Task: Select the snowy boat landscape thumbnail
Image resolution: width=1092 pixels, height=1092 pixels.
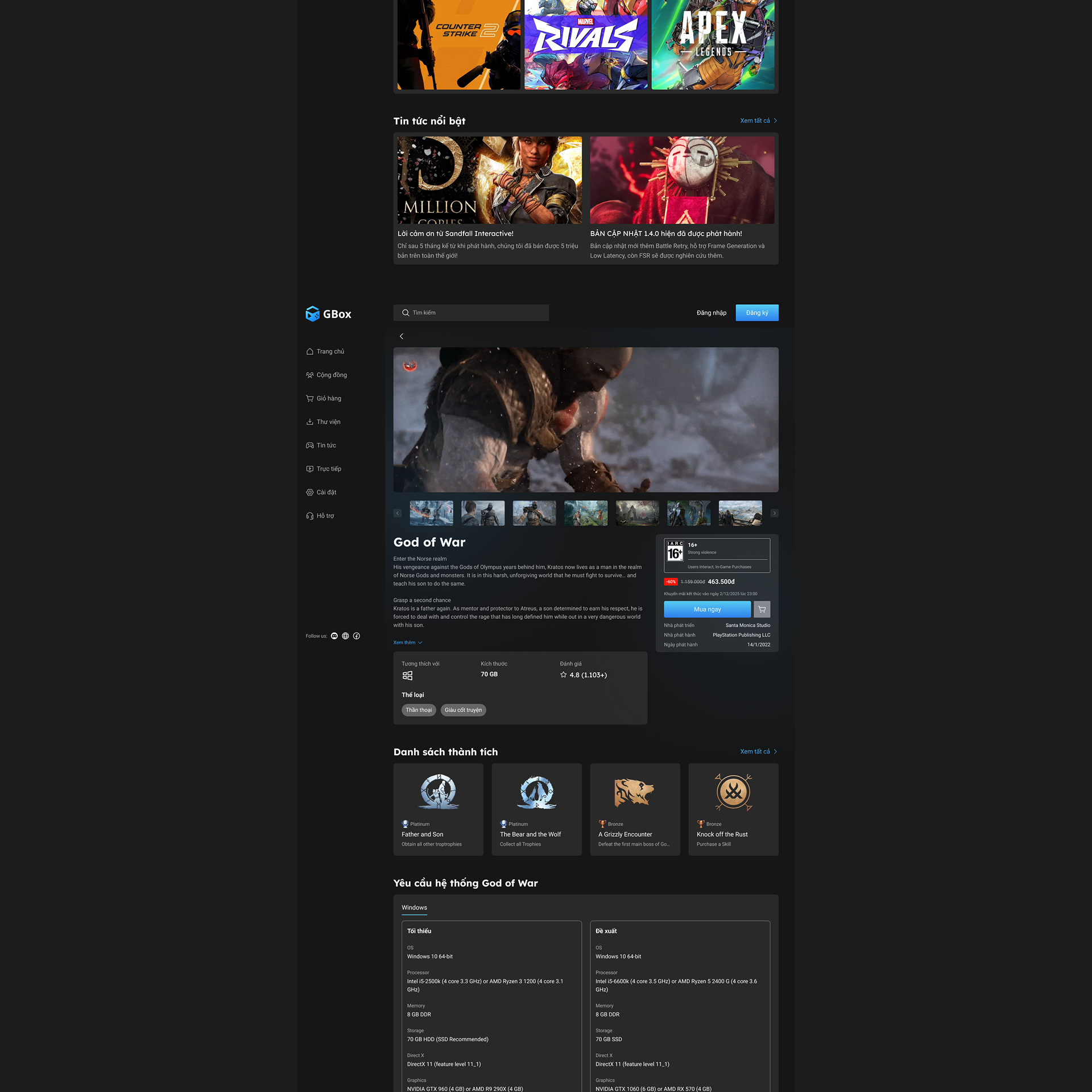Action: [741, 513]
